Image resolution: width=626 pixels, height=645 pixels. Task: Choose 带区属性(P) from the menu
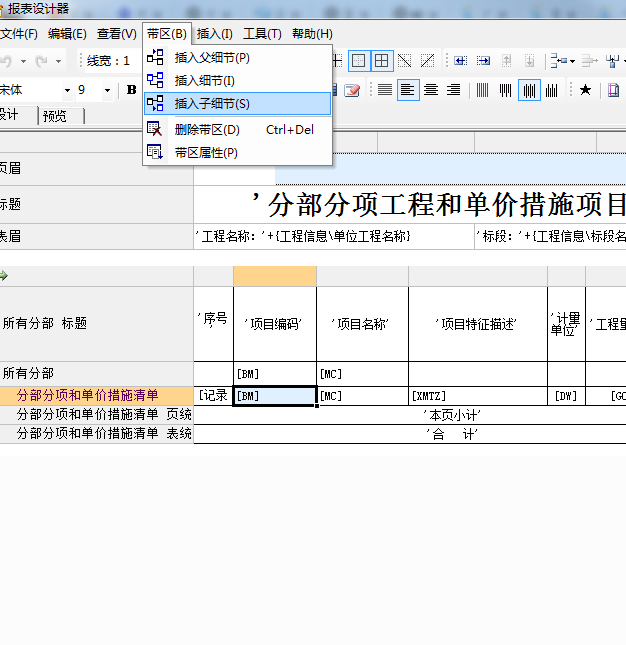tap(238, 153)
